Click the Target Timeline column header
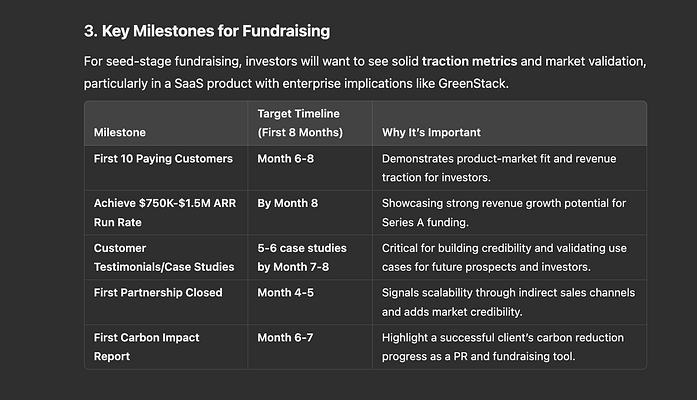Screen dimensions: 697x400 (300, 123)
